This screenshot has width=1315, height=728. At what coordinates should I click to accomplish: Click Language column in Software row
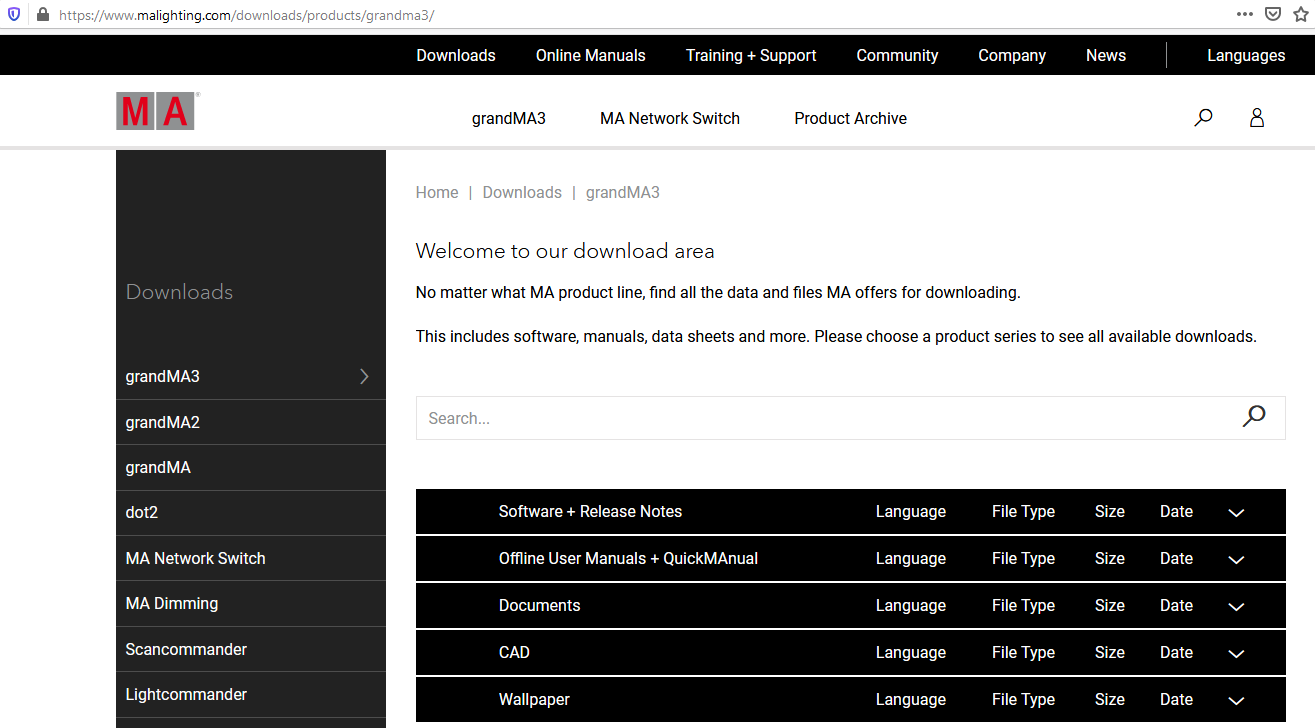(x=911, y=511)
